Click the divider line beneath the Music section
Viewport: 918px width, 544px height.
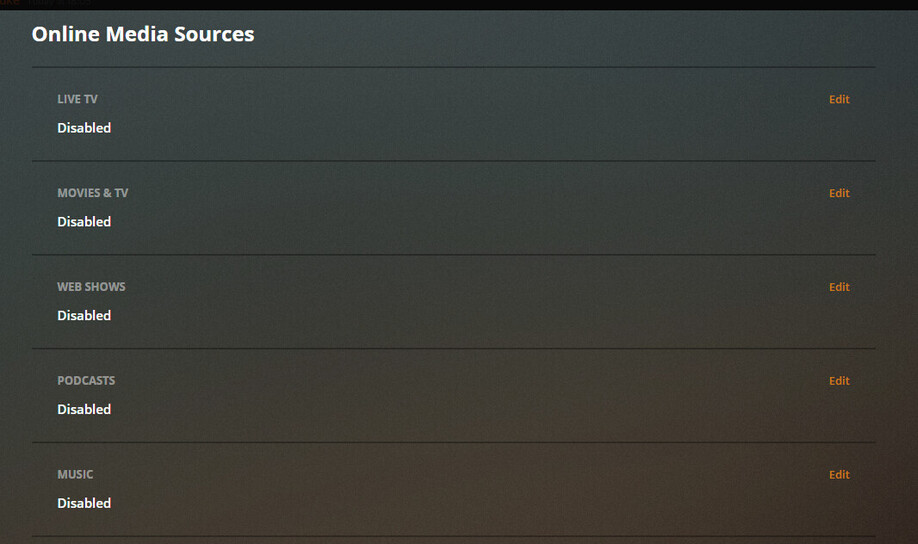(454, 536)
